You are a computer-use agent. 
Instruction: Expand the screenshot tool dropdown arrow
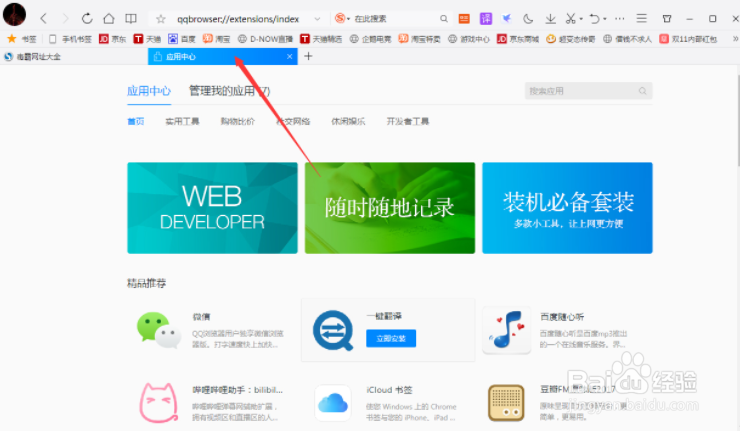[581, 19]
